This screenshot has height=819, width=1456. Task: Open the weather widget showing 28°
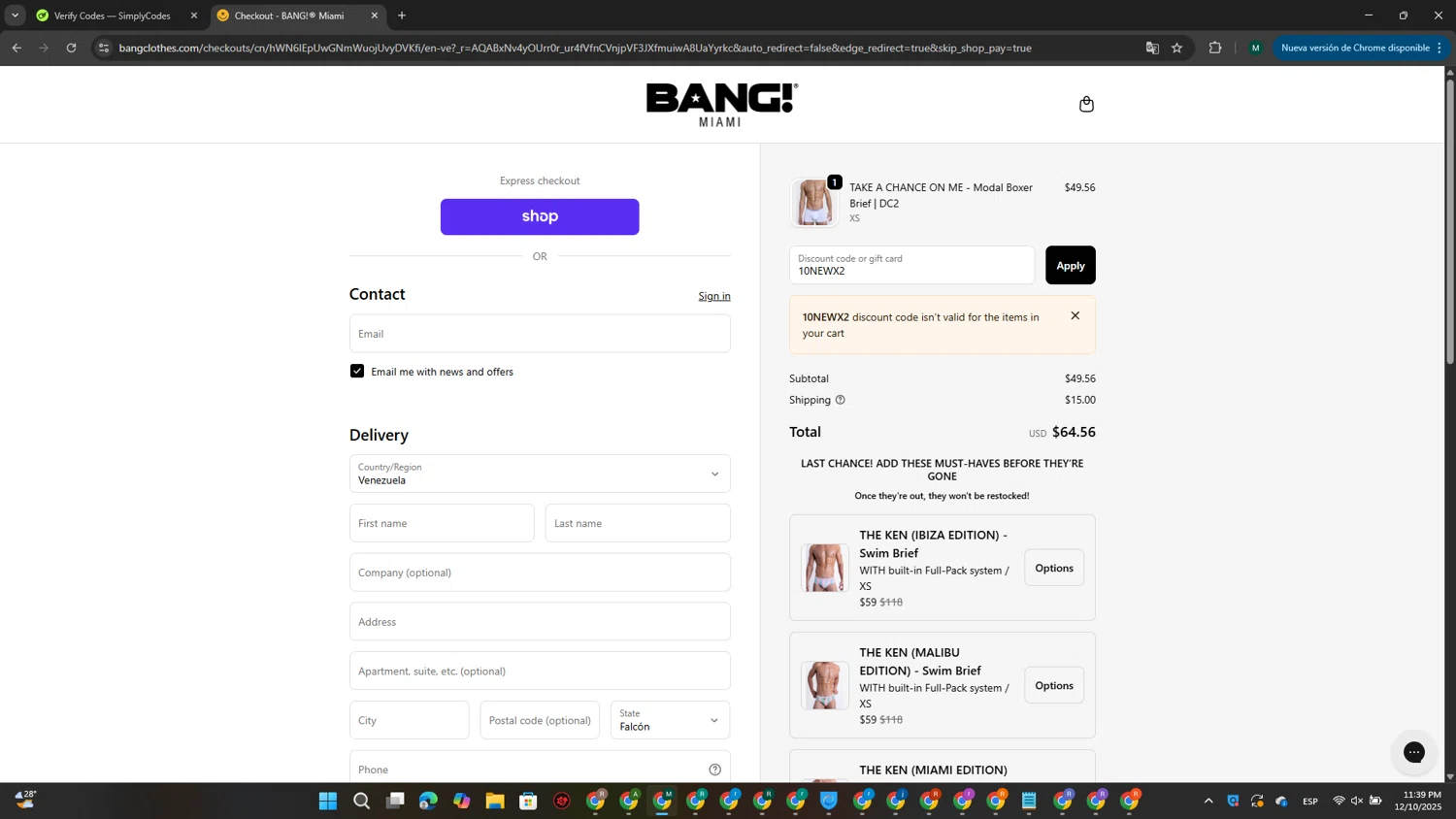pos(25,799)
